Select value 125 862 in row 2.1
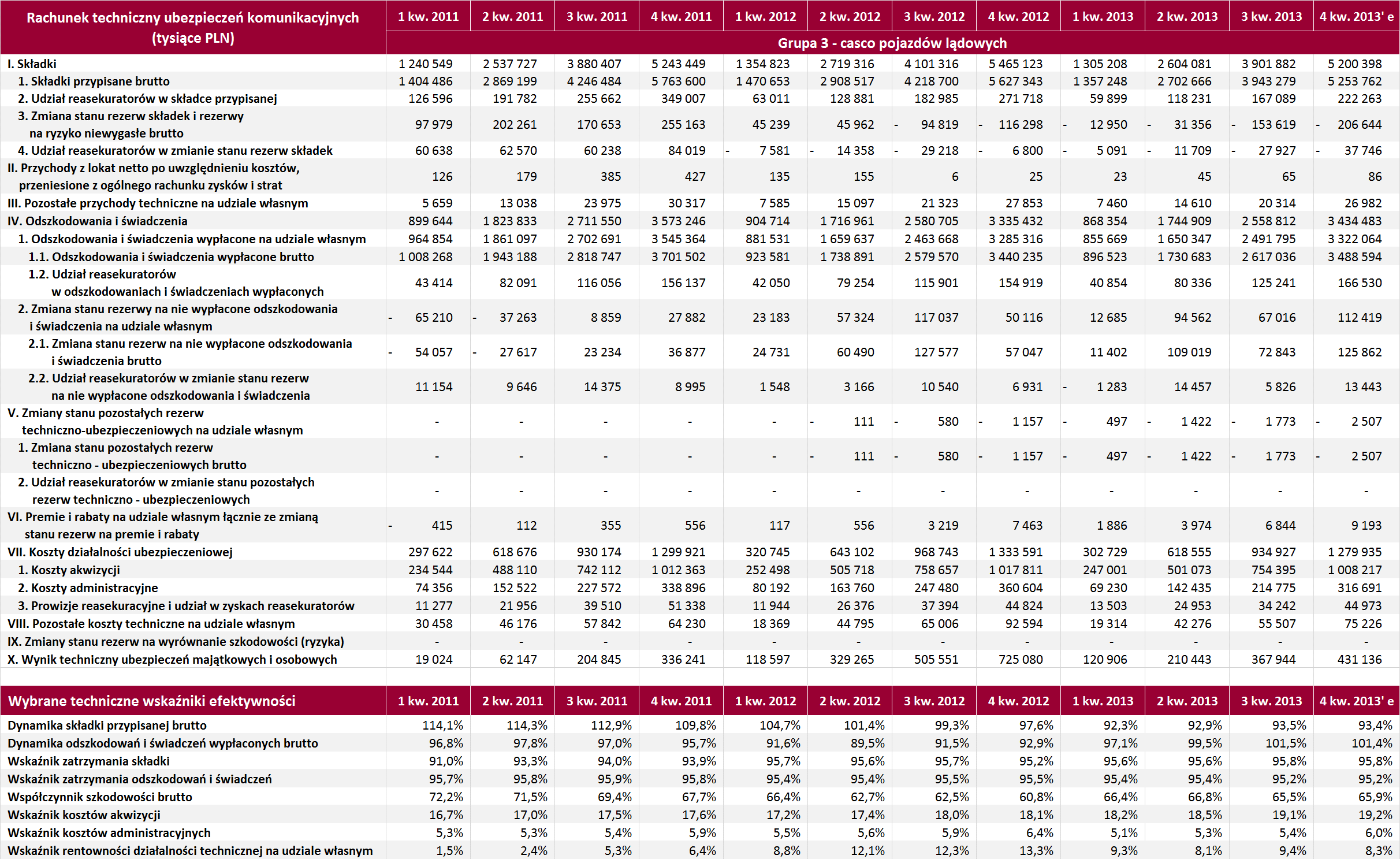 coord(1360,352)
